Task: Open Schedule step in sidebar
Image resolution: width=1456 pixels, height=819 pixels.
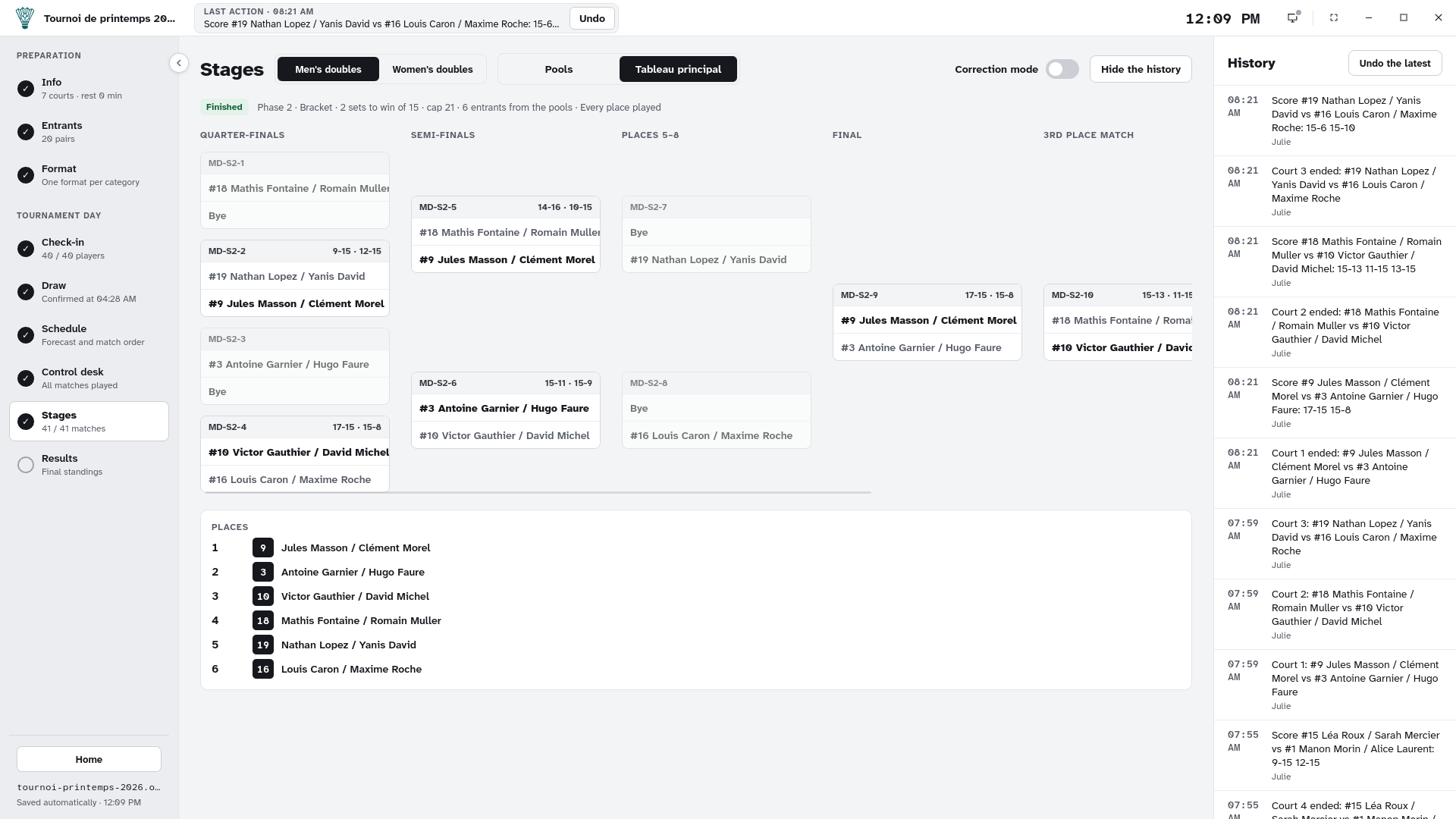Action: 89,335
